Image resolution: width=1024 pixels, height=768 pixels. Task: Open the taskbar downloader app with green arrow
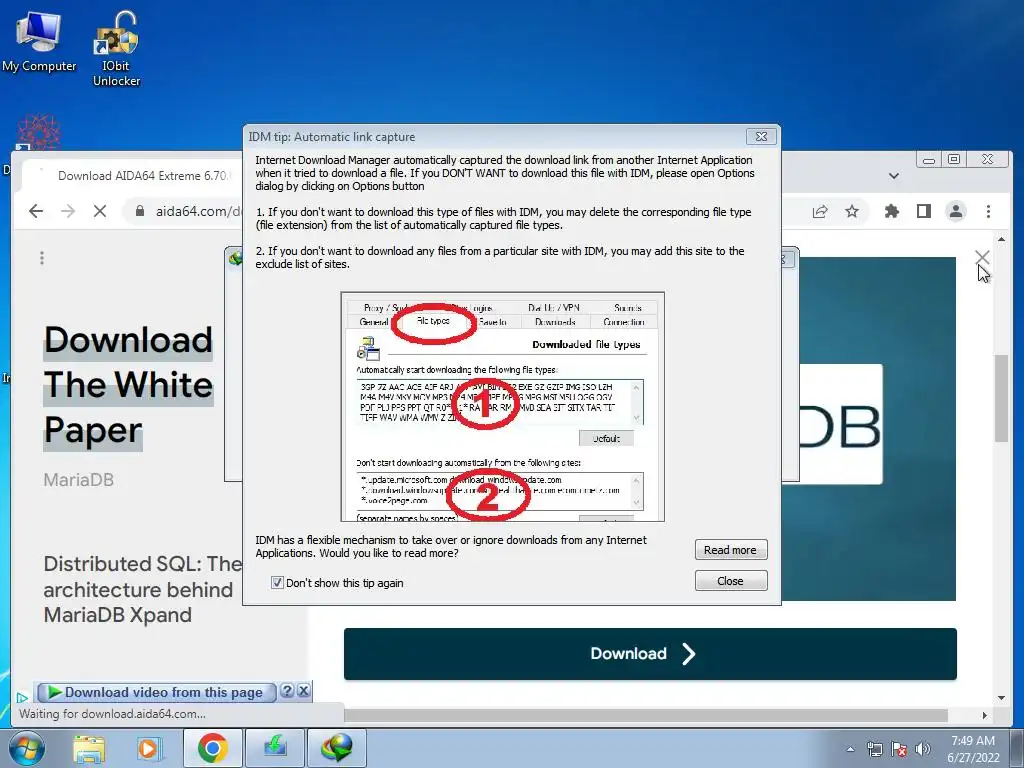275,748
